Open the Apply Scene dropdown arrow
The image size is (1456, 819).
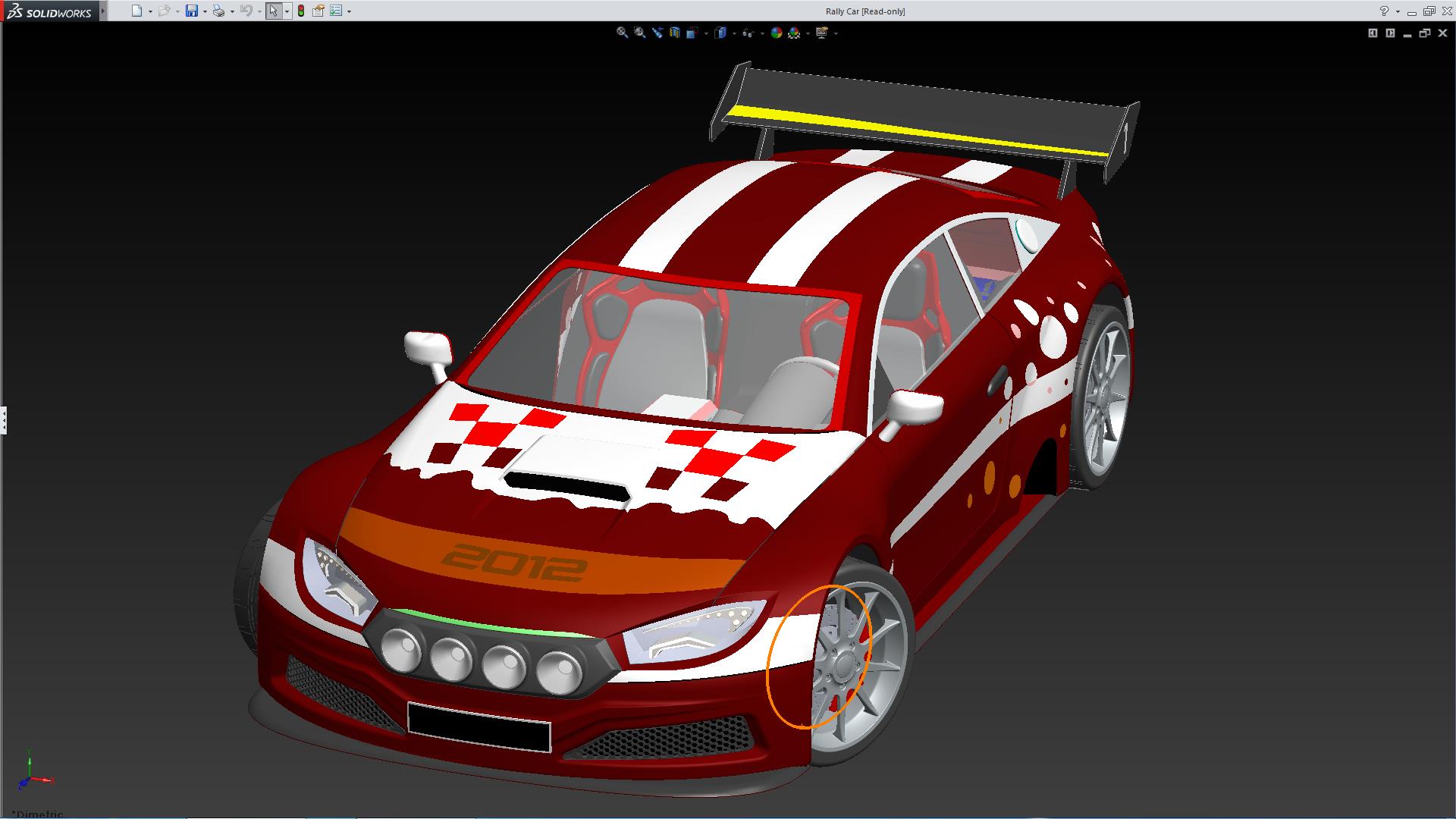coord(808,33)
